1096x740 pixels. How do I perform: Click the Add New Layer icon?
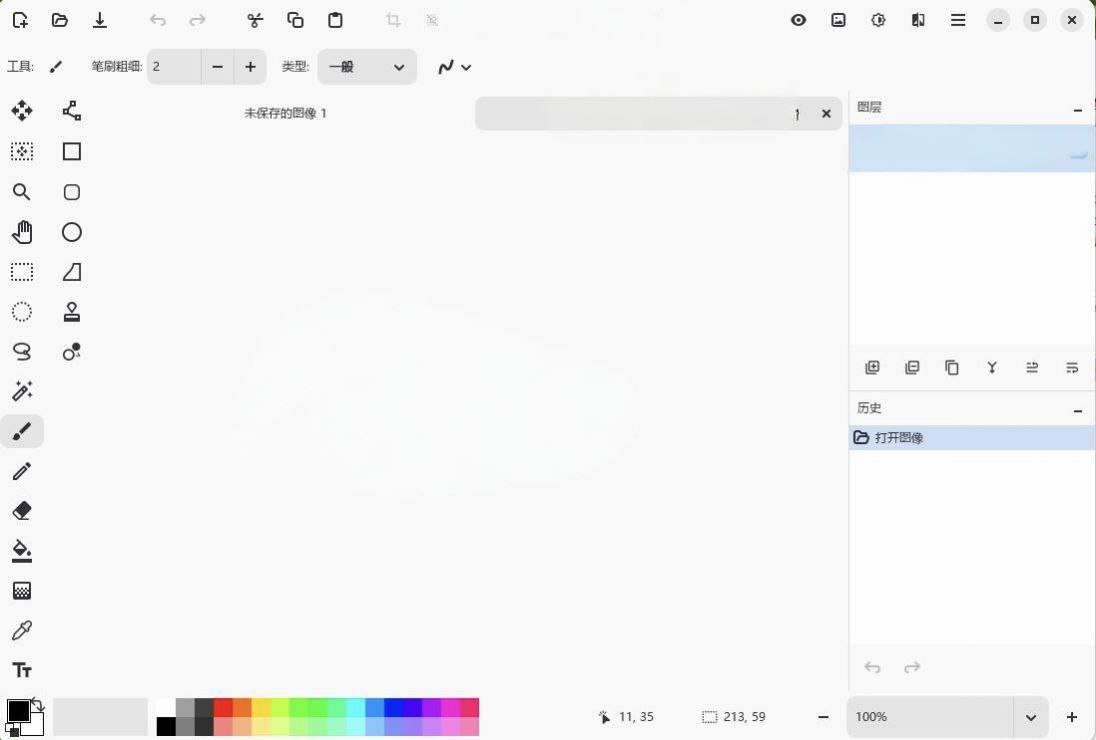[872, 368]
